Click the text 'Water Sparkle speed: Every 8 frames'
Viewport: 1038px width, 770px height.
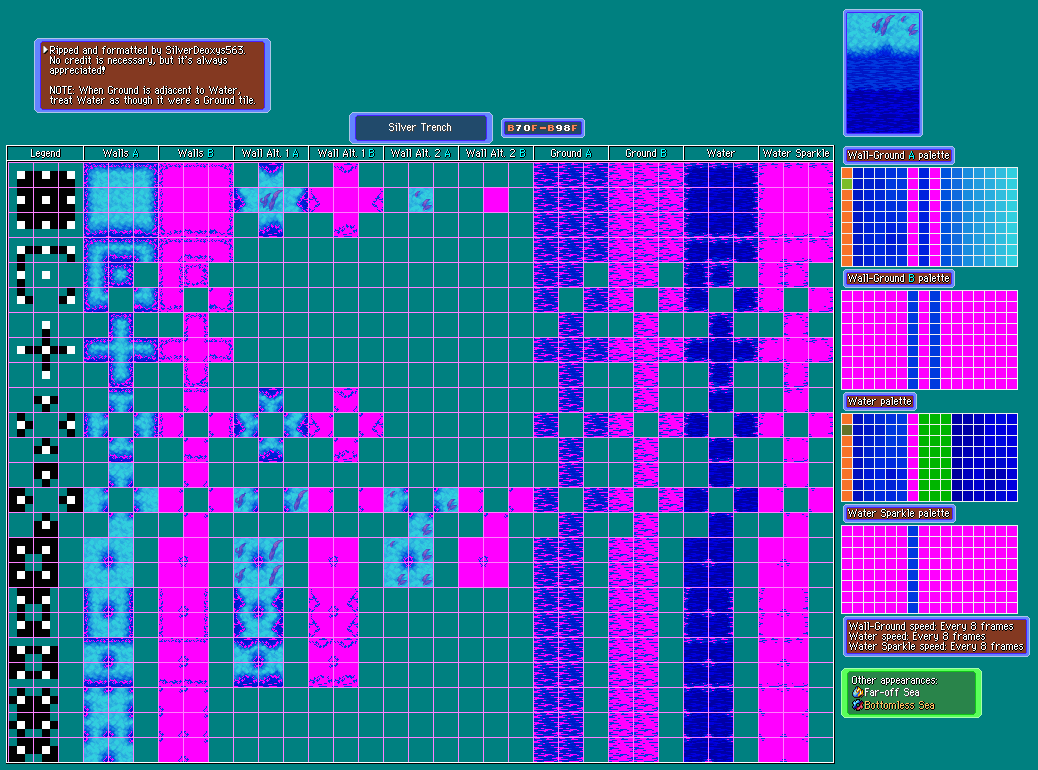click(x=936, y=646)
